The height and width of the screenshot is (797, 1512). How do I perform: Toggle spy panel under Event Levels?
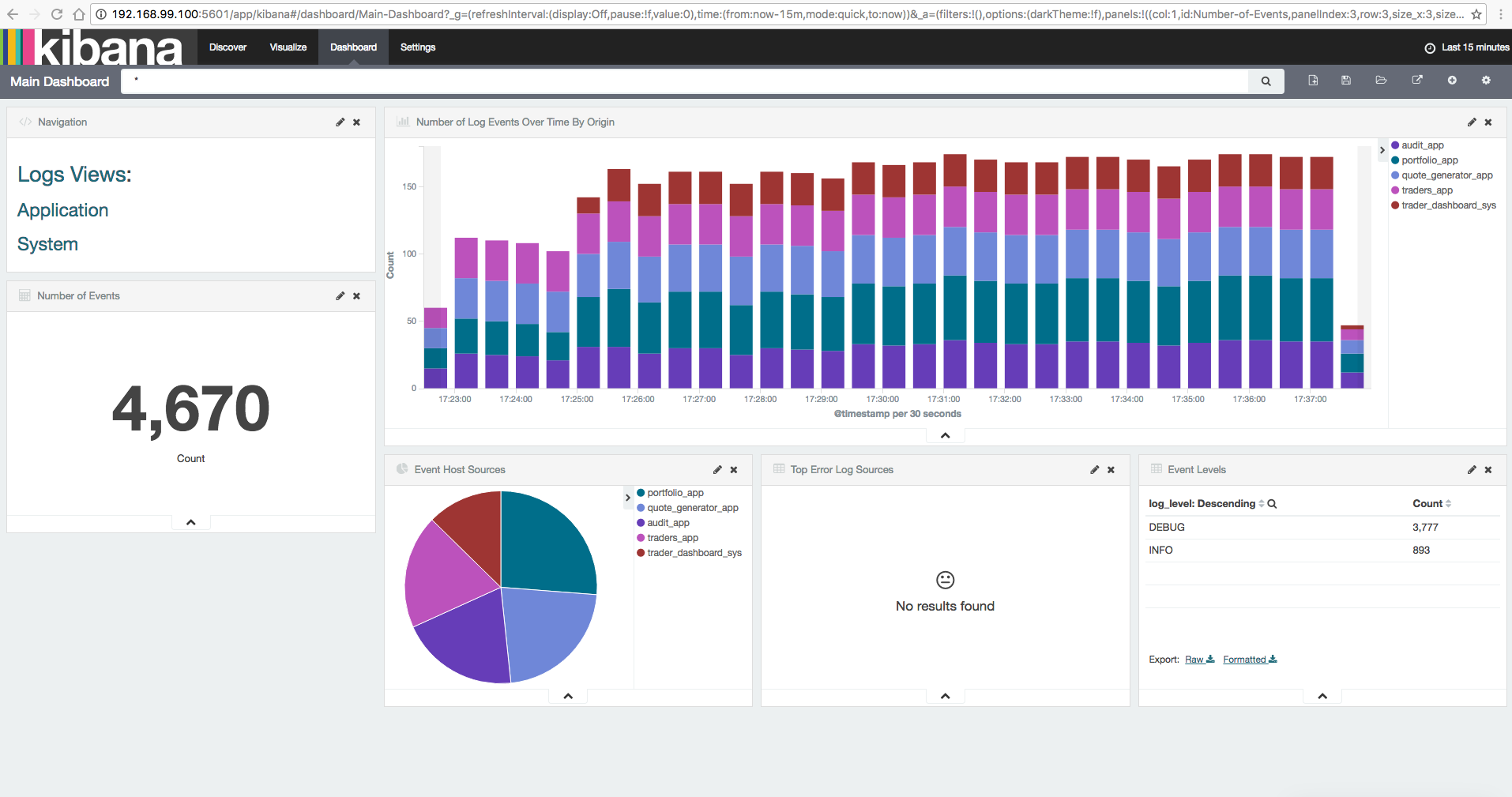pyautogui.click(x=1322, y=696)
